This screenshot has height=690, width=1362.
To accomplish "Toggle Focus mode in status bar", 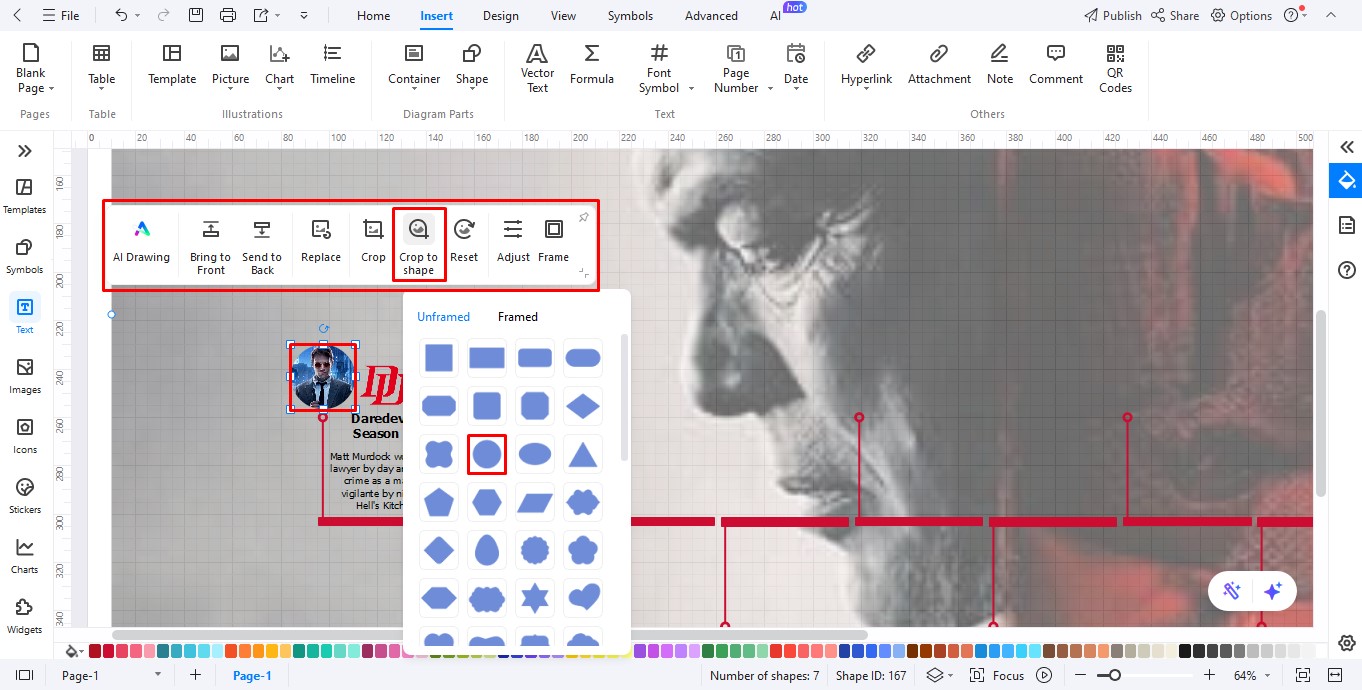I will click(x=997, y=675).
